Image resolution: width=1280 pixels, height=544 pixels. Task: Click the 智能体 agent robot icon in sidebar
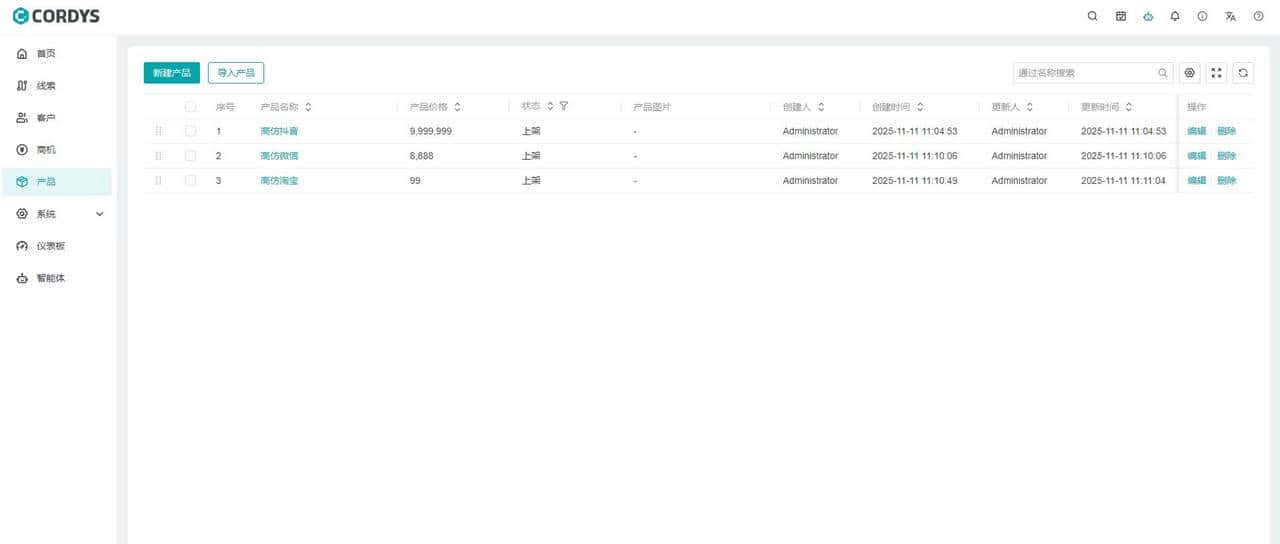22,278
